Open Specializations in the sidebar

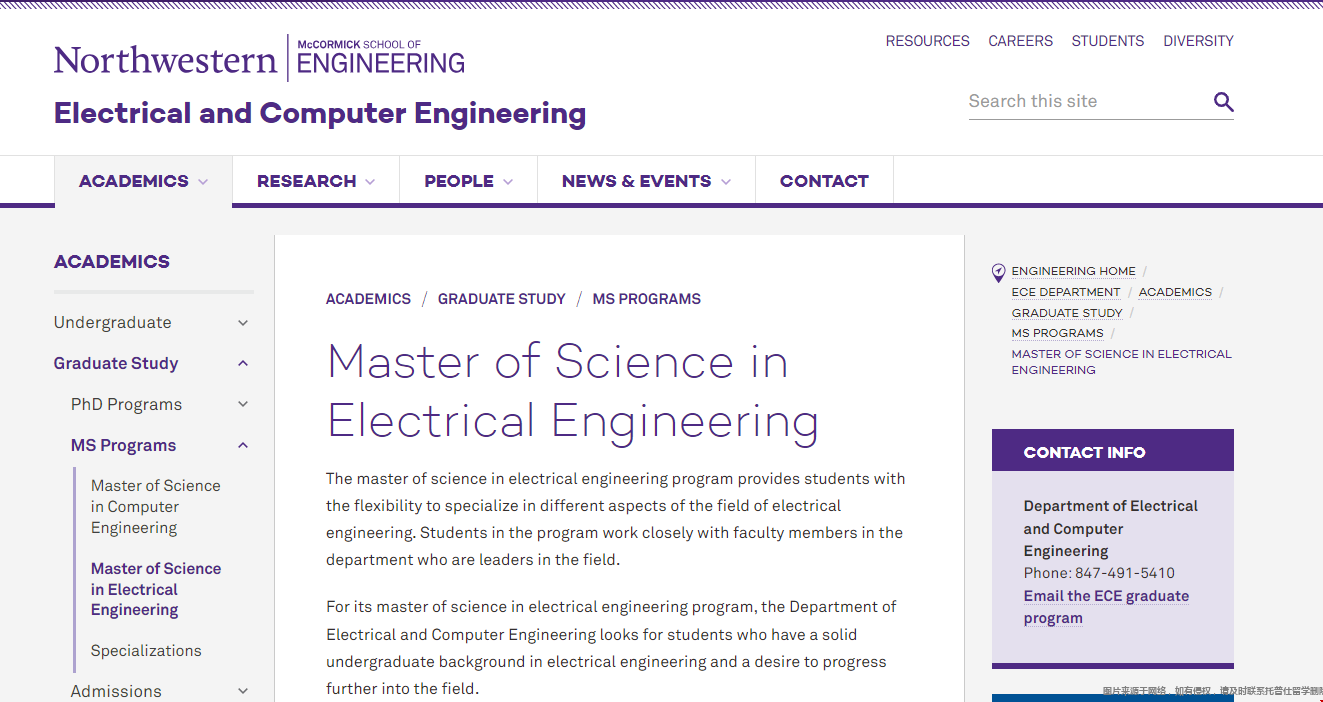tap(146, 651)
